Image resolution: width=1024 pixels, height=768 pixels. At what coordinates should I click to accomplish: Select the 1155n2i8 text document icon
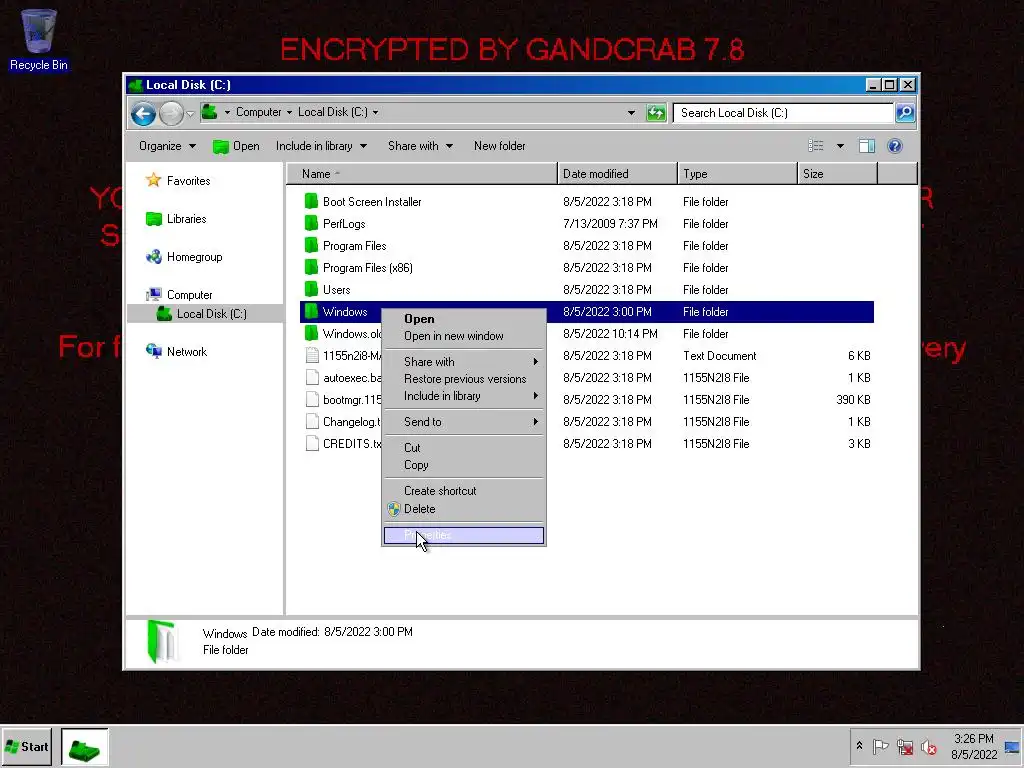[x=312, y=355]
